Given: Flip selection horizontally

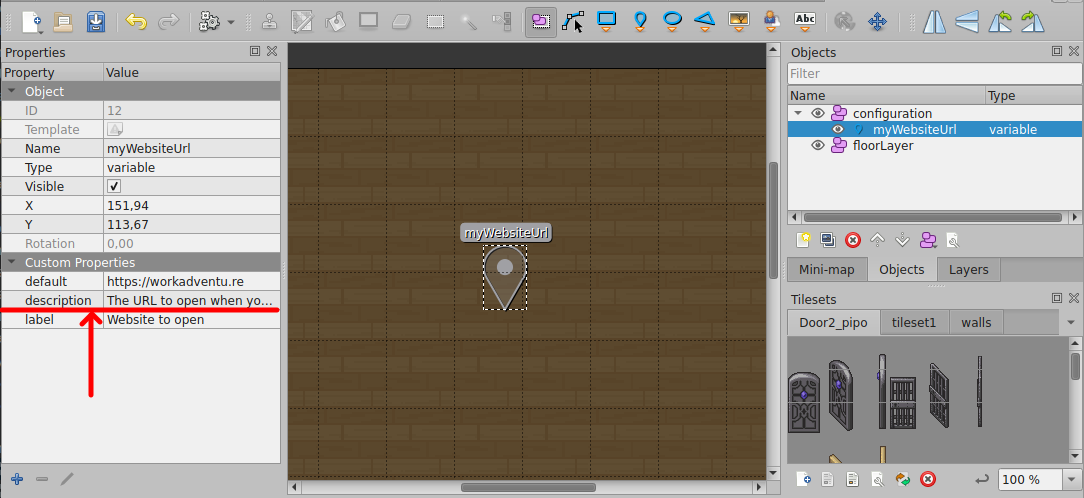Looking at the screenshot, I should point(933,20).
